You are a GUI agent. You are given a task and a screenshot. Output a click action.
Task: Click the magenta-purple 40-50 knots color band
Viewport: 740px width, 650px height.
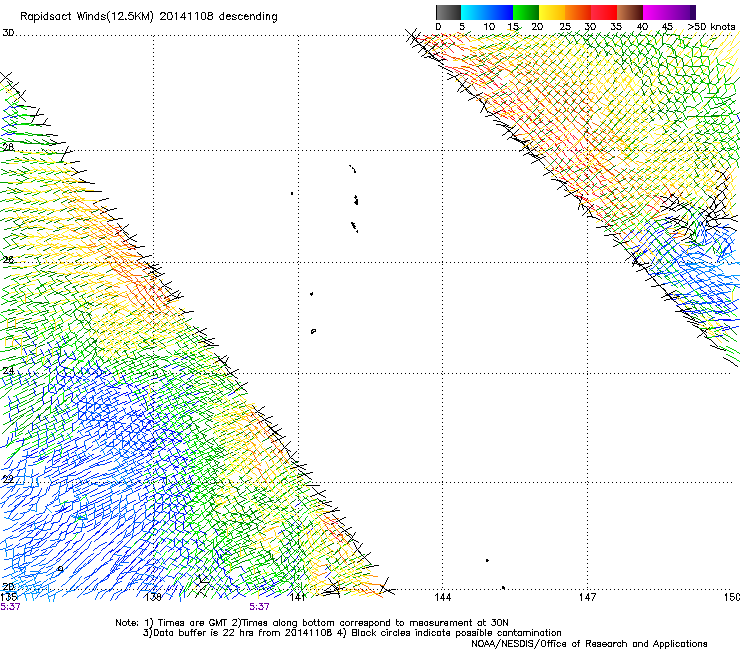(x=669, y=12)
